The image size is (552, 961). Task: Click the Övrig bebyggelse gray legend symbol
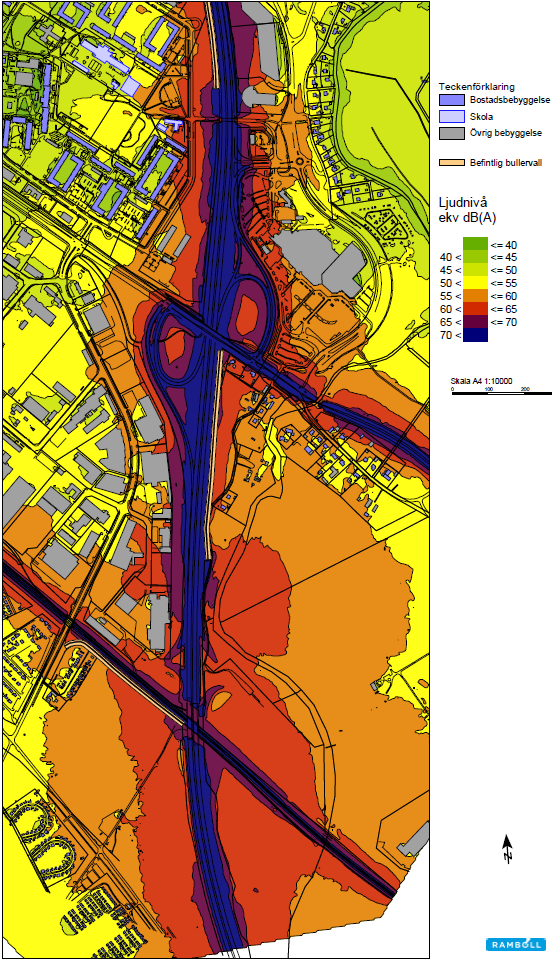click(x=452, y=133)
